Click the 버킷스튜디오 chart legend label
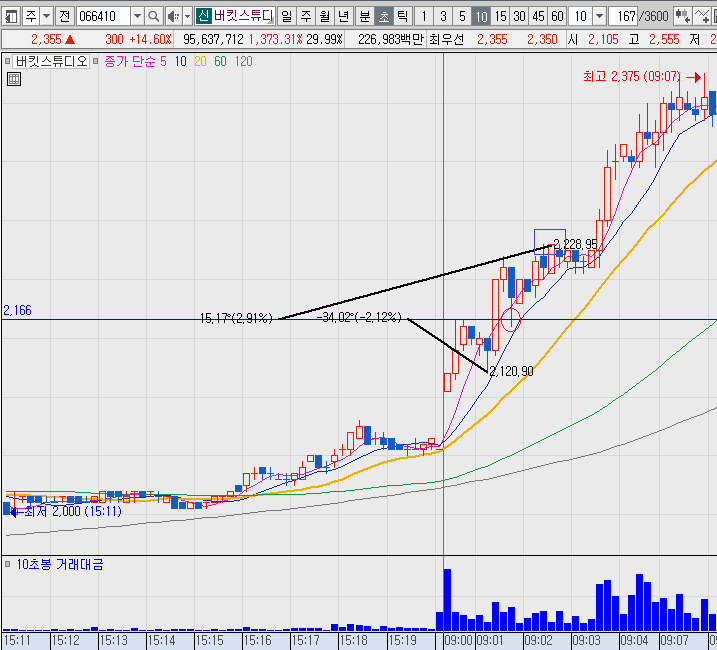Viewport: 717px width, 650px height. point(51,61)
